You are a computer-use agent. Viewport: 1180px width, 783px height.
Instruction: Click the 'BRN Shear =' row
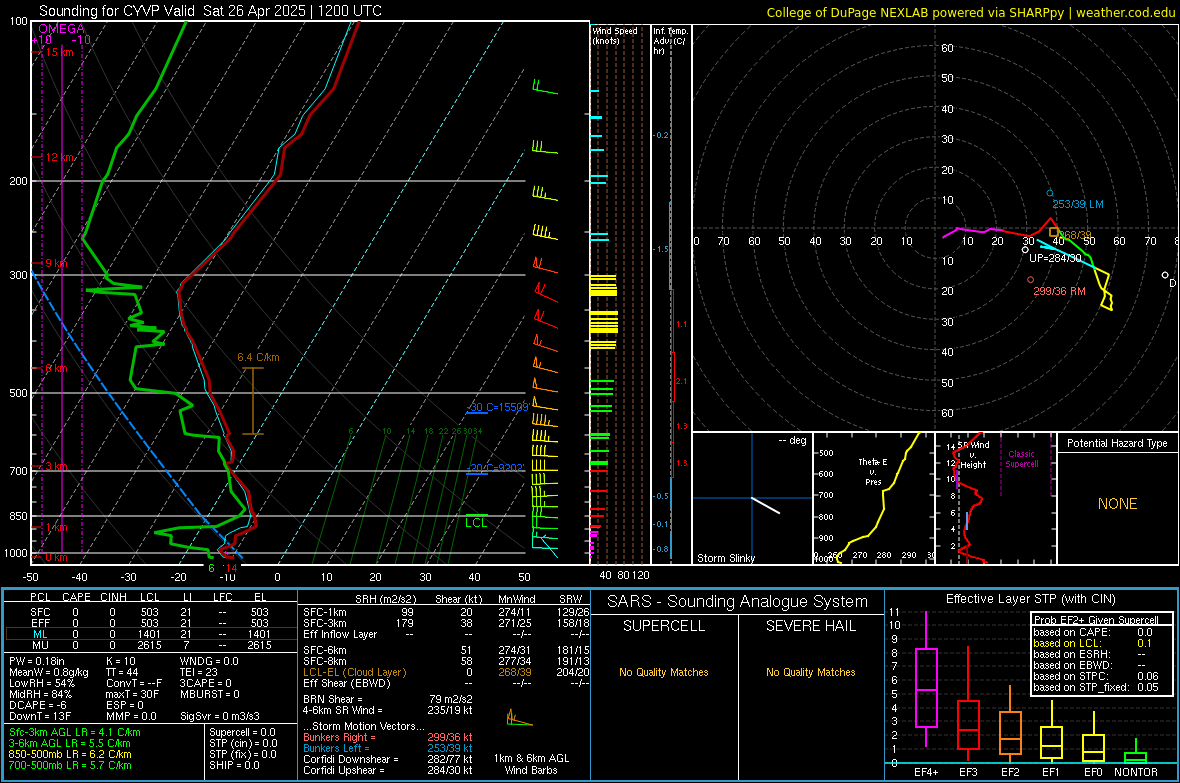click(x=388, y=699)
